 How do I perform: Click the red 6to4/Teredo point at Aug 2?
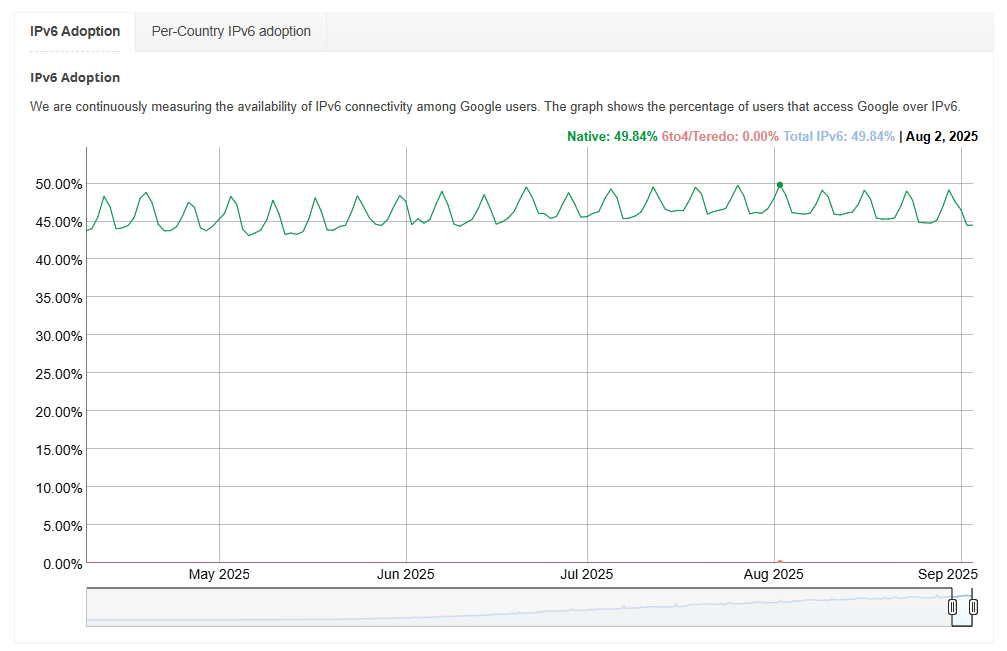[780, 562]
